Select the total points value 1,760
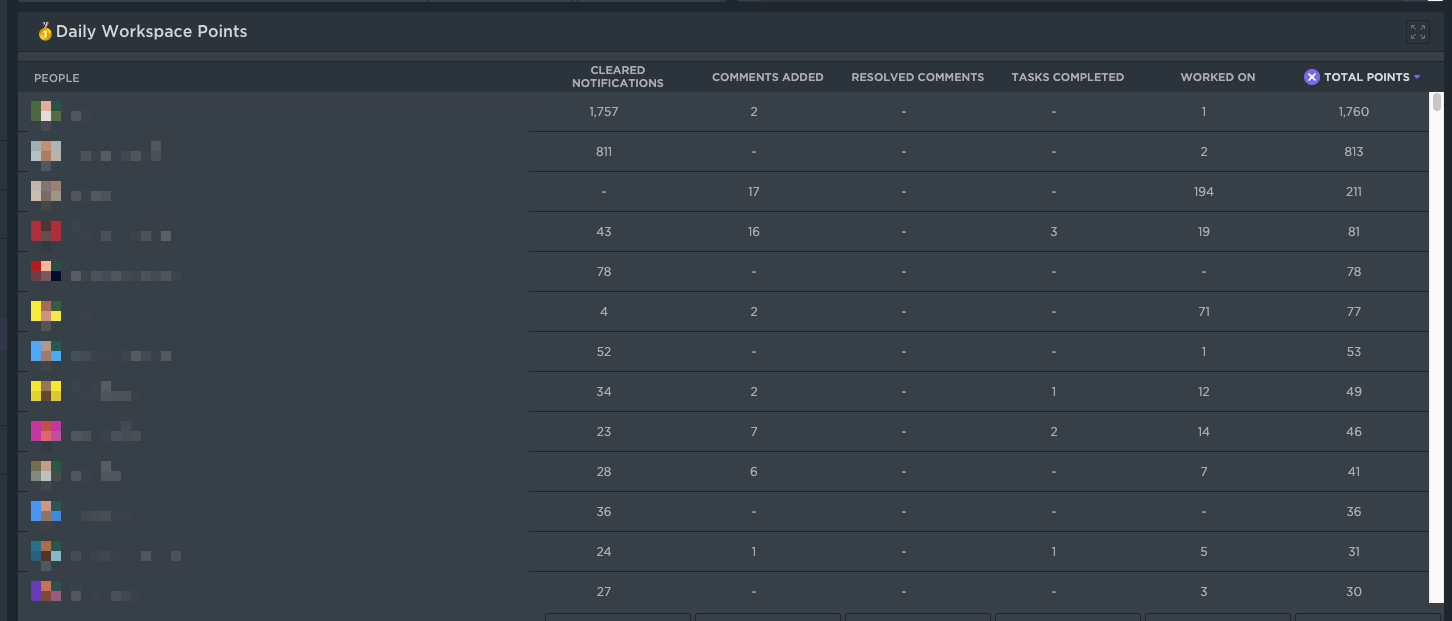Screen dimensions: 1452x621 coord(1354,112)
